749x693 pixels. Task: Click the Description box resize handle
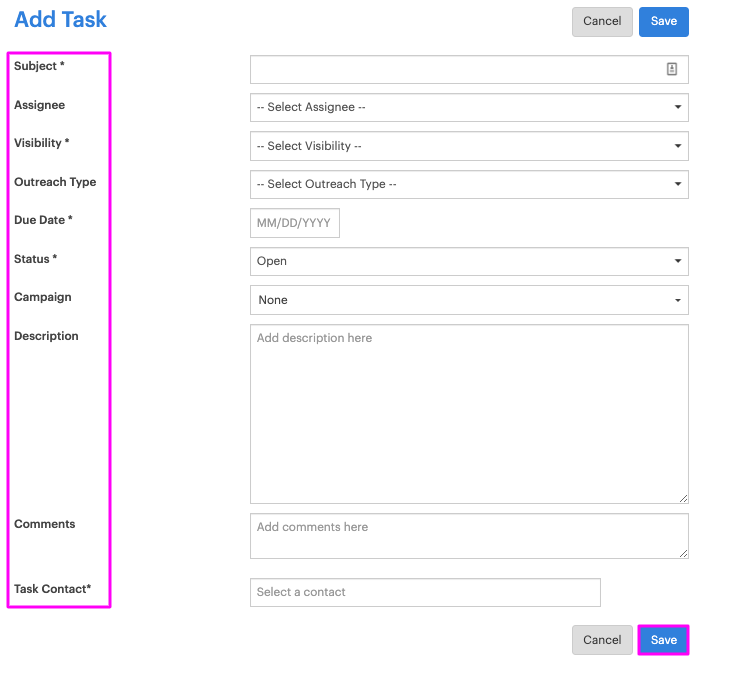683,497
